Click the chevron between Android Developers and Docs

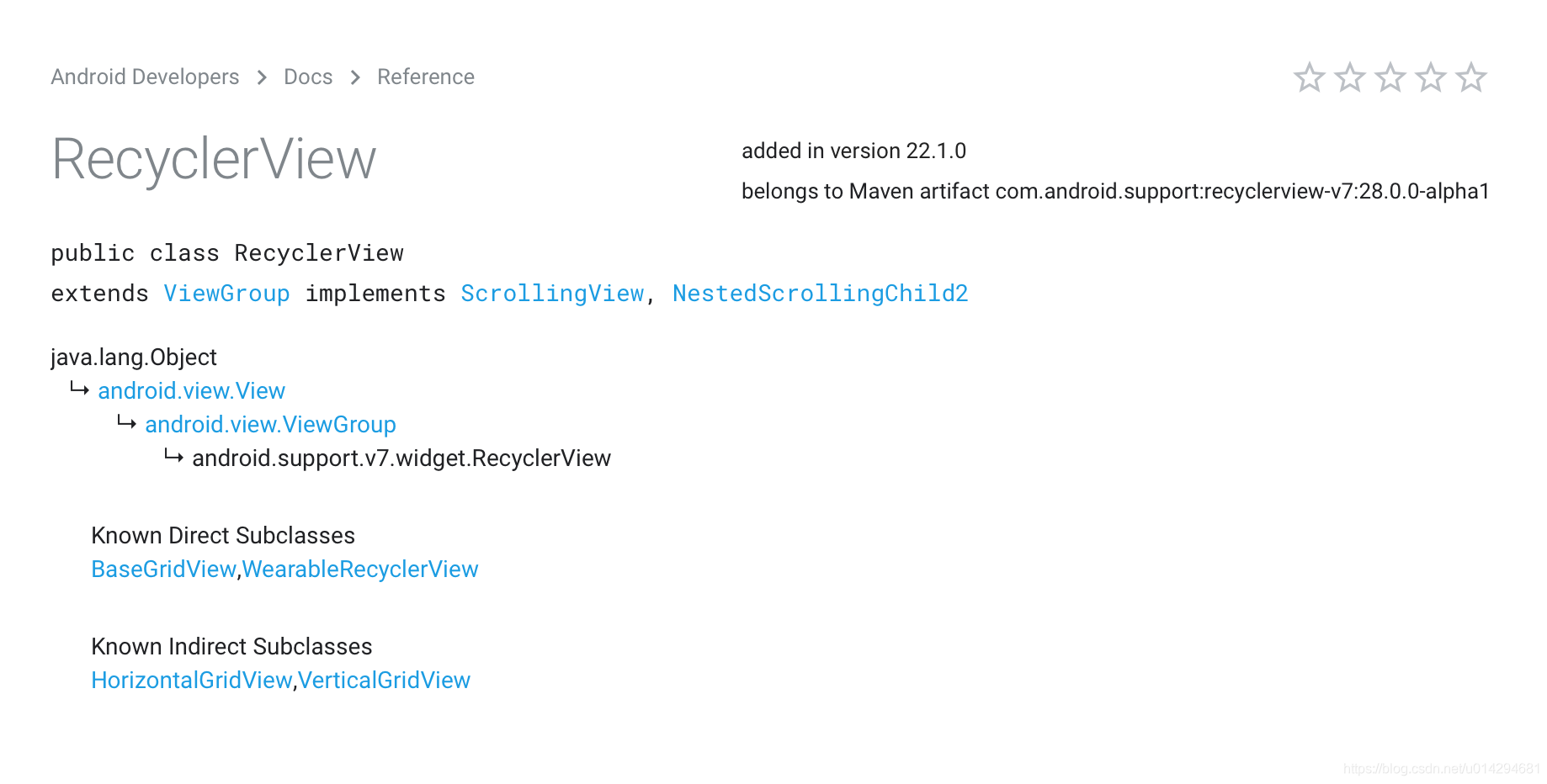tap(261, 77)
